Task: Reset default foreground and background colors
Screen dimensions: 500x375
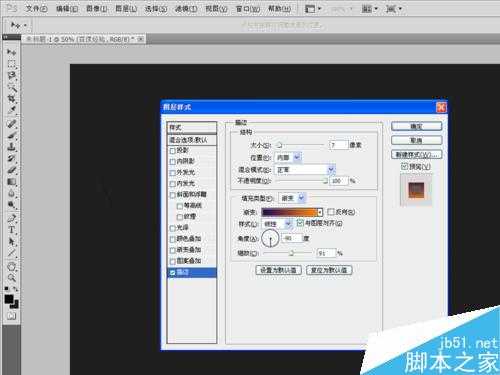Action: tap(7, 289)
